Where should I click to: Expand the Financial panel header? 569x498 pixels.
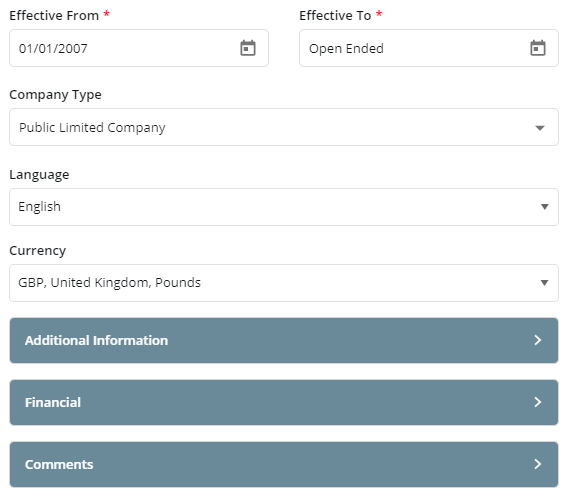284,402
